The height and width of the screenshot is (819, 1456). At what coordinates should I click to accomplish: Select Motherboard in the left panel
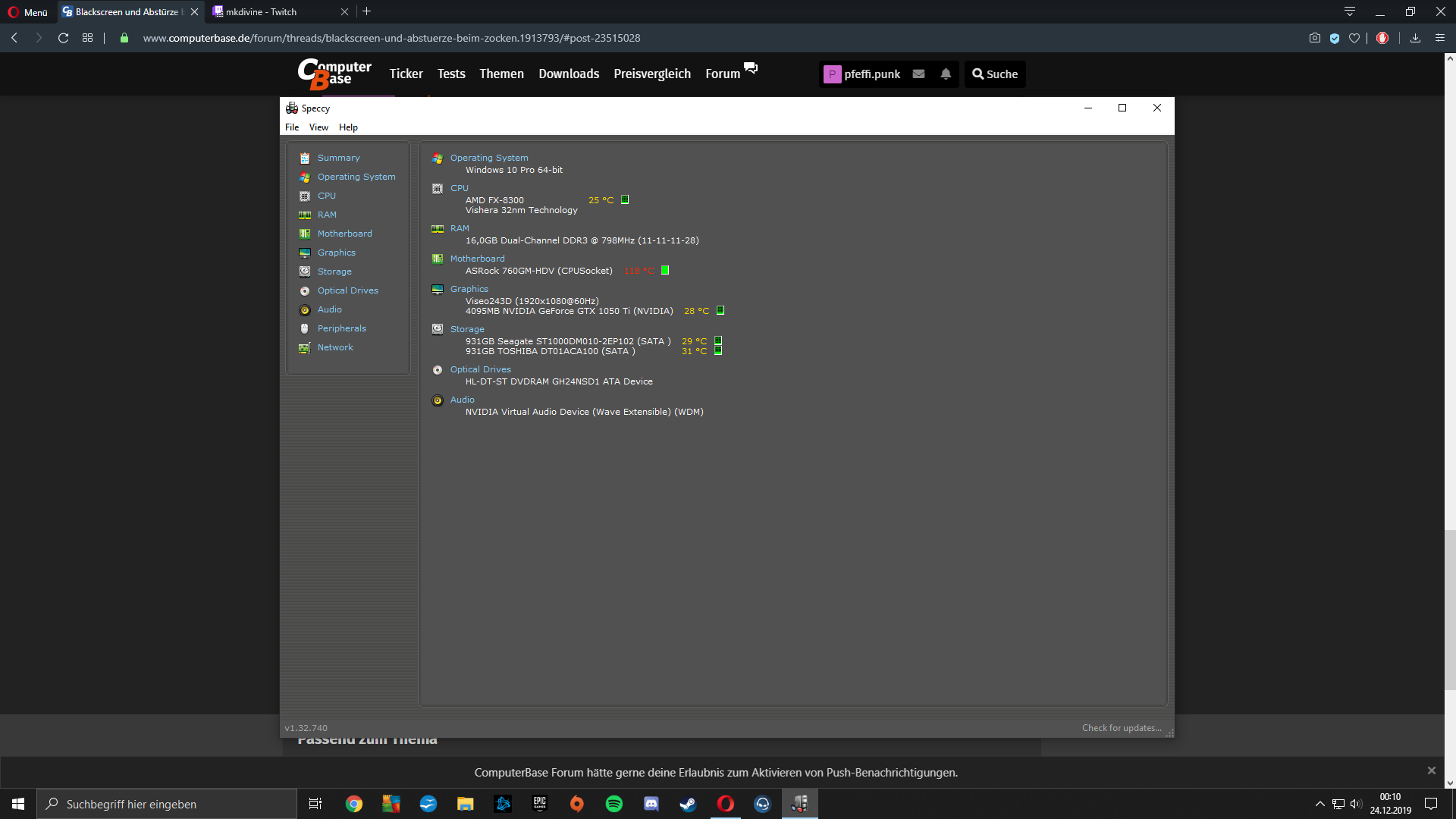point(344,234)
